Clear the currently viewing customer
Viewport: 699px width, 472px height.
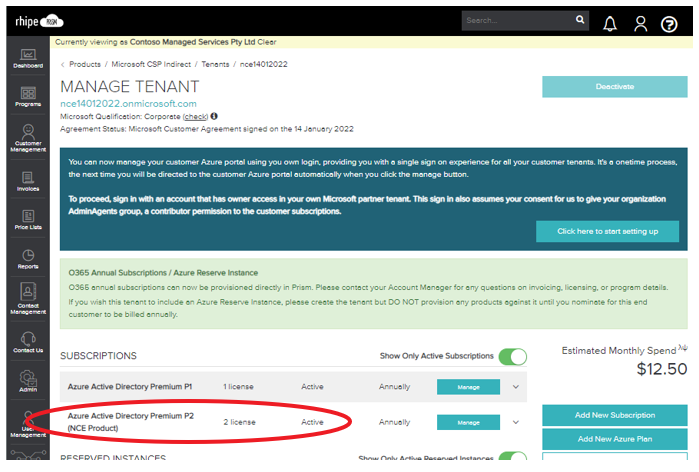click(267, 42)
